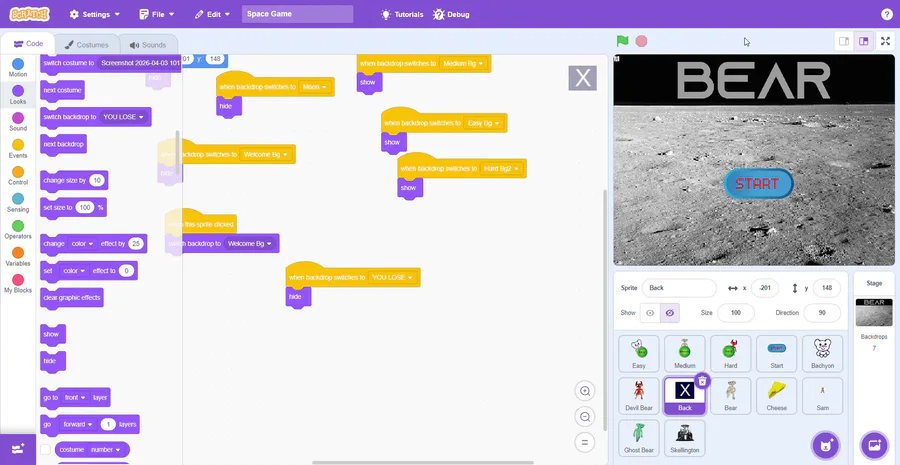Select the My Blocks category
The height and width of the screenshot is (465, 900).
coord(18,284)
